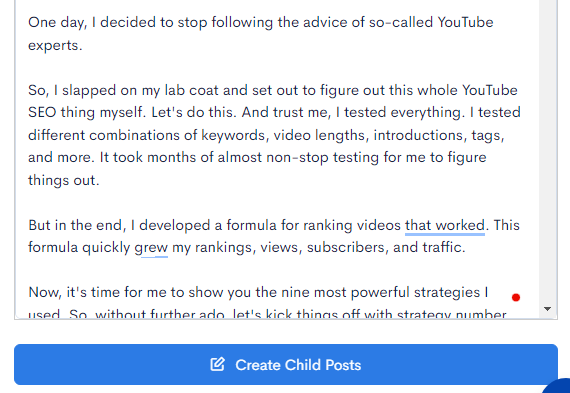The height and width of the screenshot is (393, 570).
Task: Open the blue chat bubble in the corner
Action: tap(558, 386)
